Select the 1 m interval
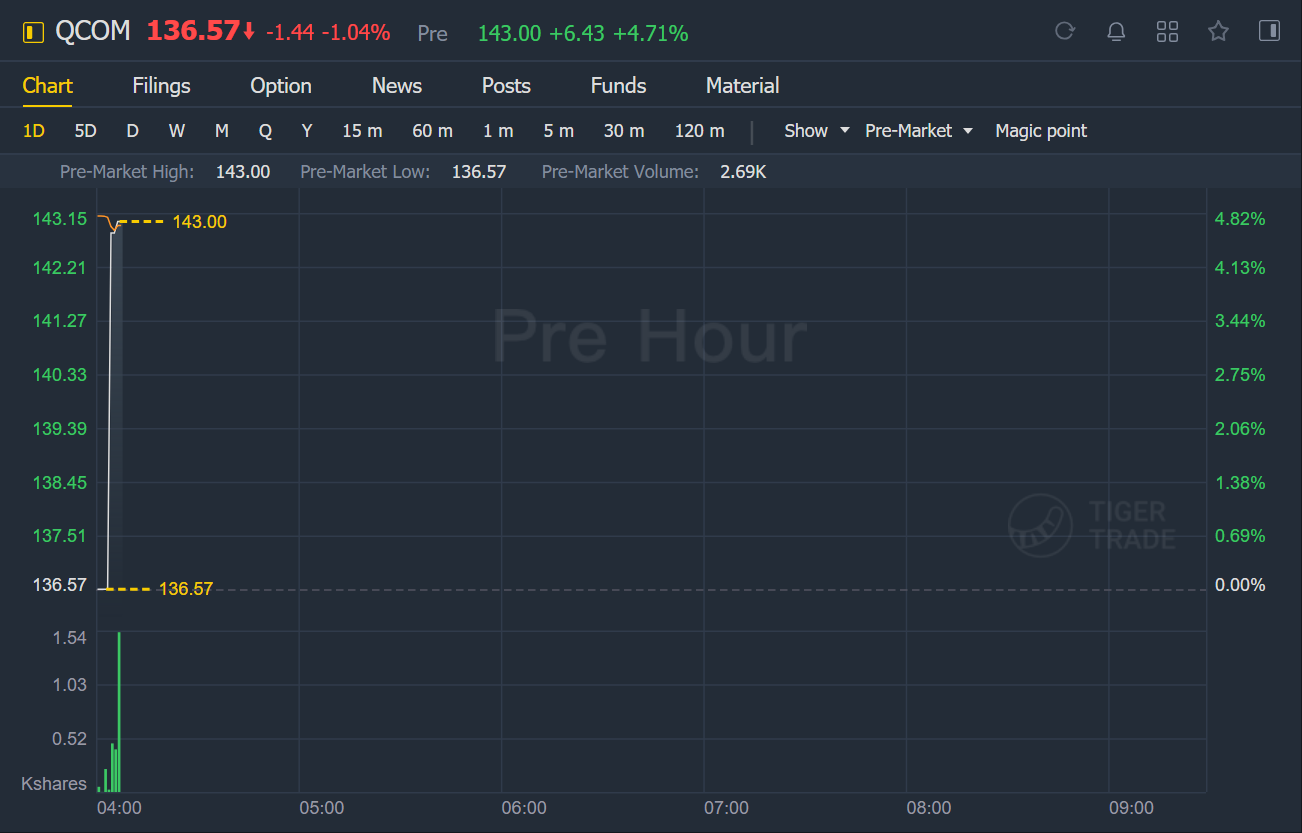Viewport: 1302px width, 833px height. pos(498,131)
